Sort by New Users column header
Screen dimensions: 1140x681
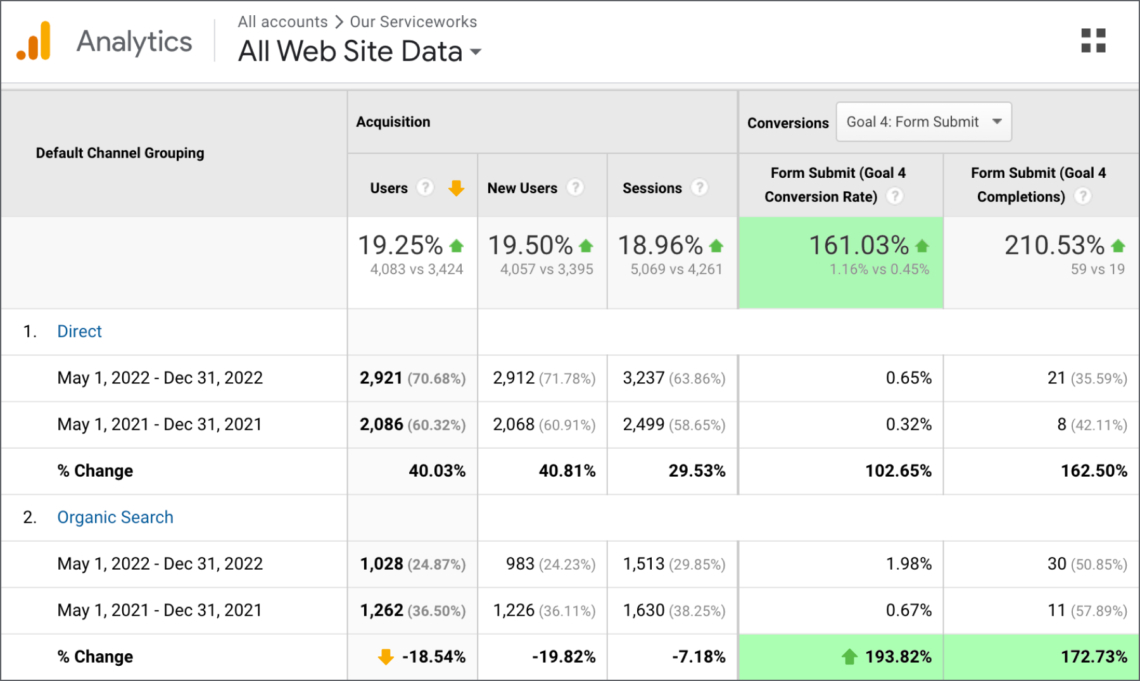[522, 188]
